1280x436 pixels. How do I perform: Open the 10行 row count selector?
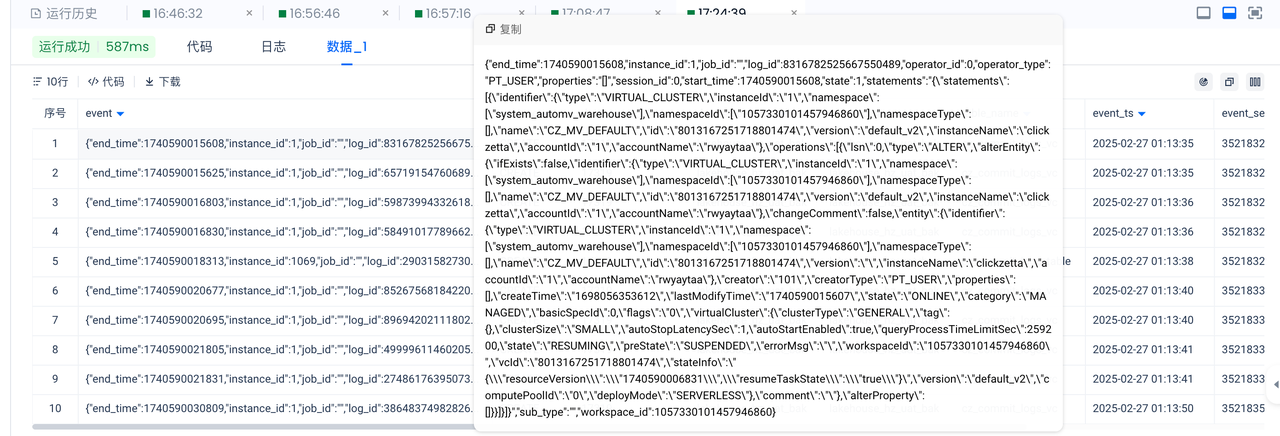[x=51, y=82]
